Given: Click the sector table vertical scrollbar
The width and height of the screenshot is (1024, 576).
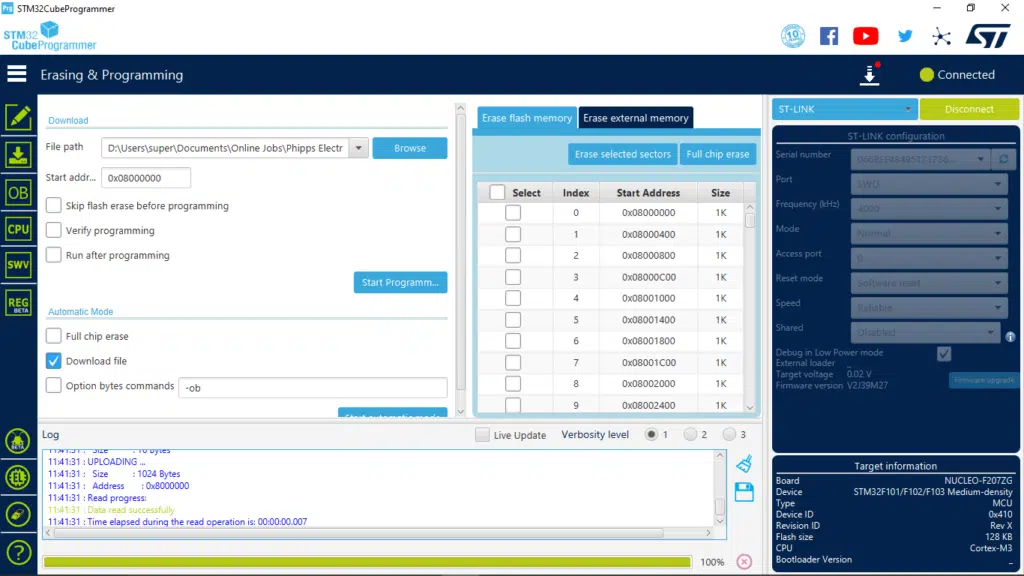Looking at the screenshot, I should pos(750,307).
